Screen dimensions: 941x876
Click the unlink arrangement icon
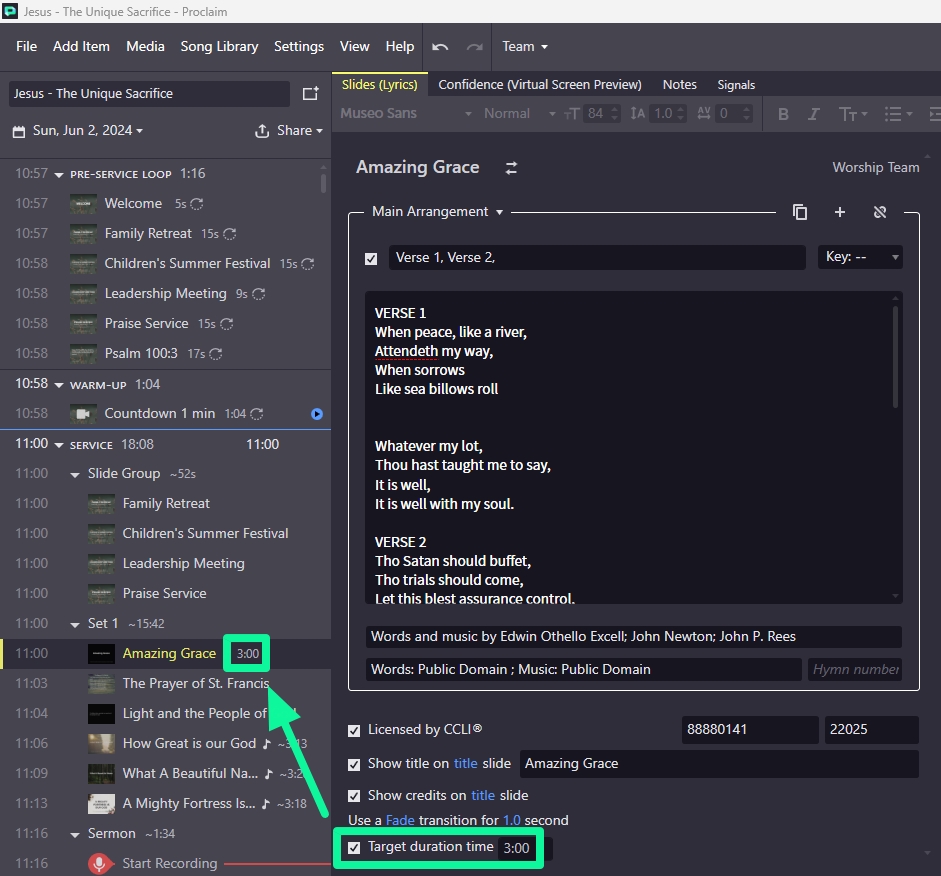click(880, 212)
